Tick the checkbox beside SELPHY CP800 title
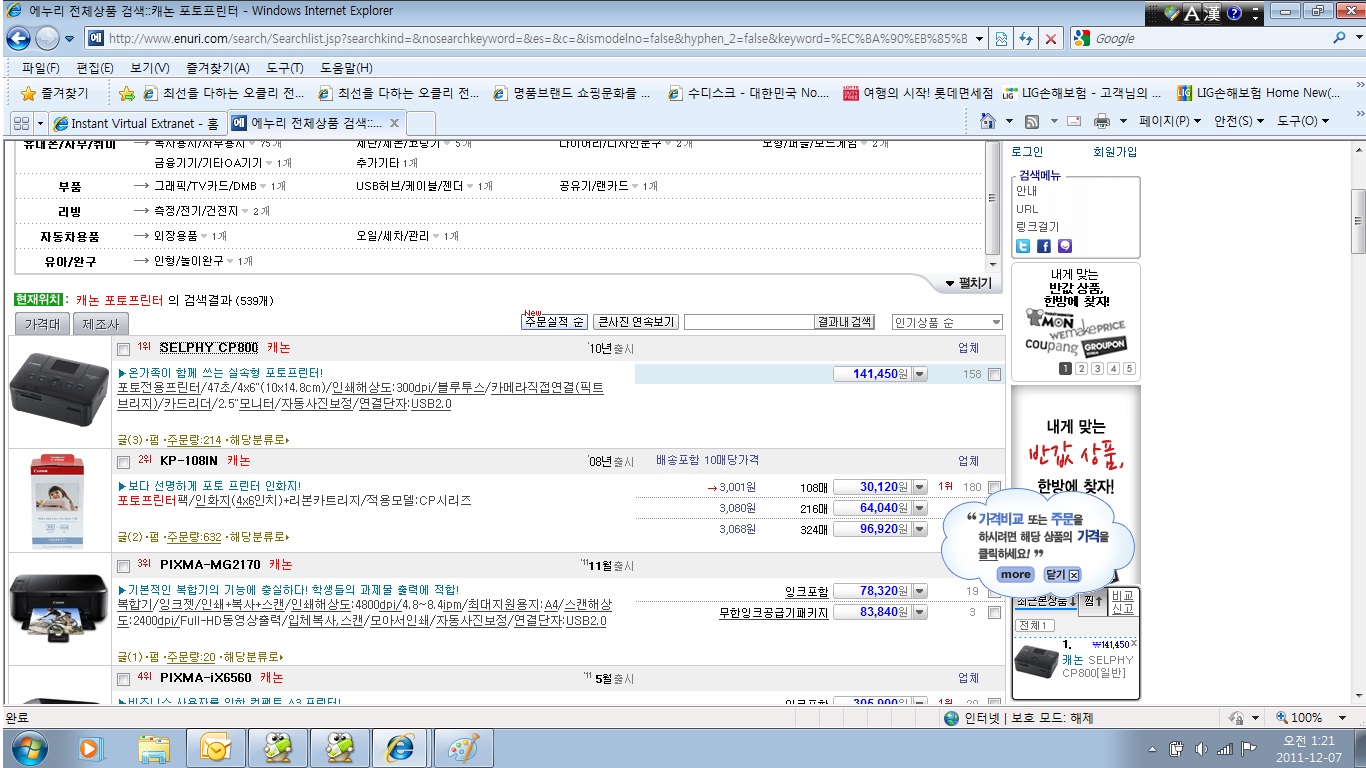The image size is (1366, 768). click(x=123, y=349)
